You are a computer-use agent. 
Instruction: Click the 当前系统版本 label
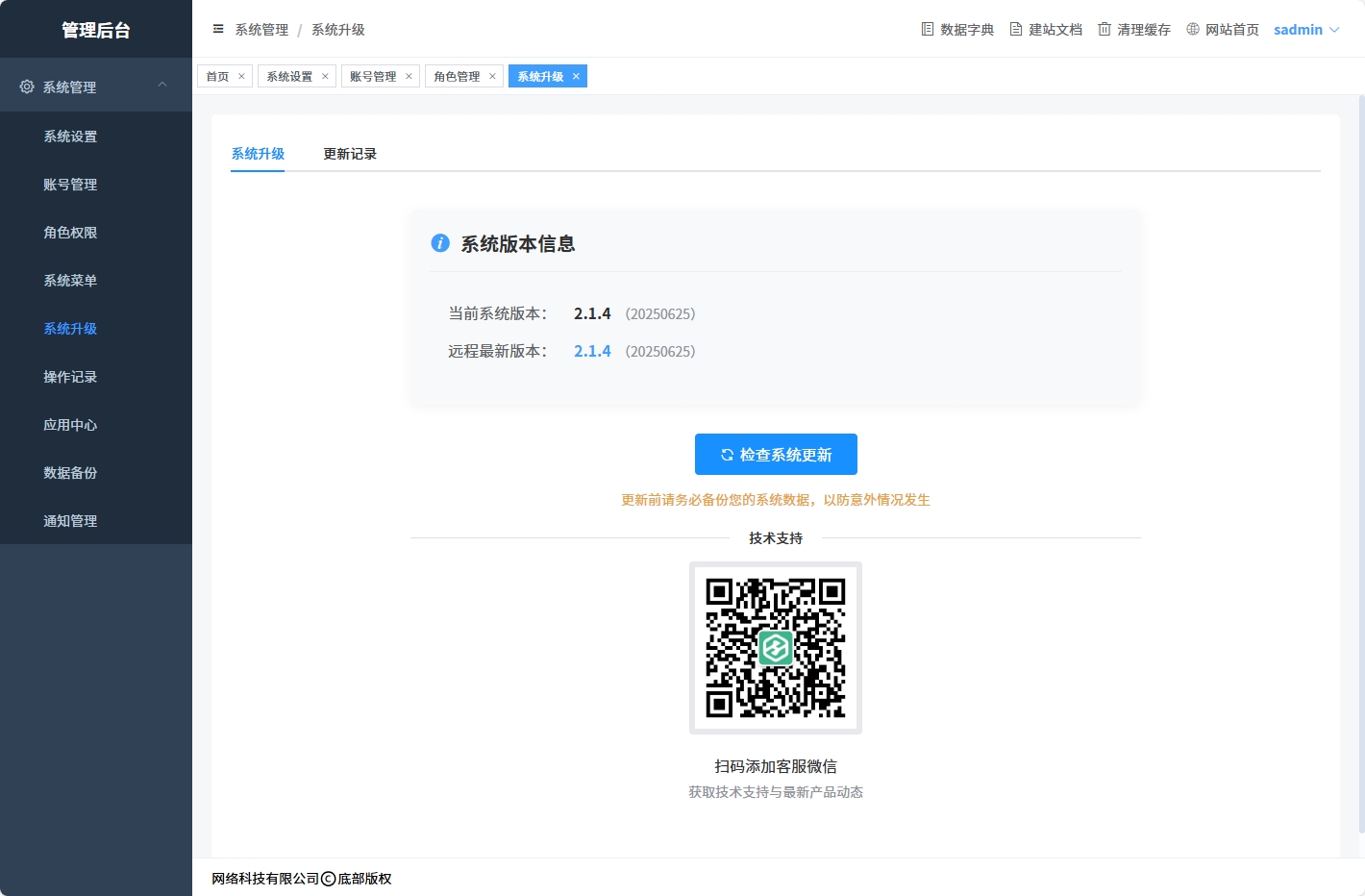click(498, 313)
